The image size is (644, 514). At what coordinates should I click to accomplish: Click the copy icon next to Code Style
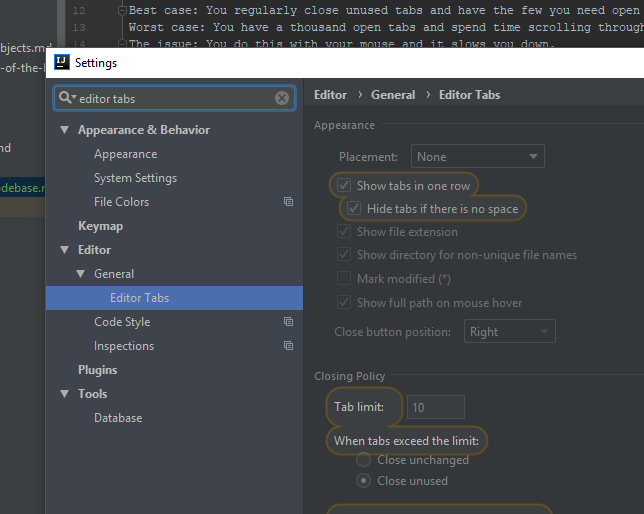[288, 322]
